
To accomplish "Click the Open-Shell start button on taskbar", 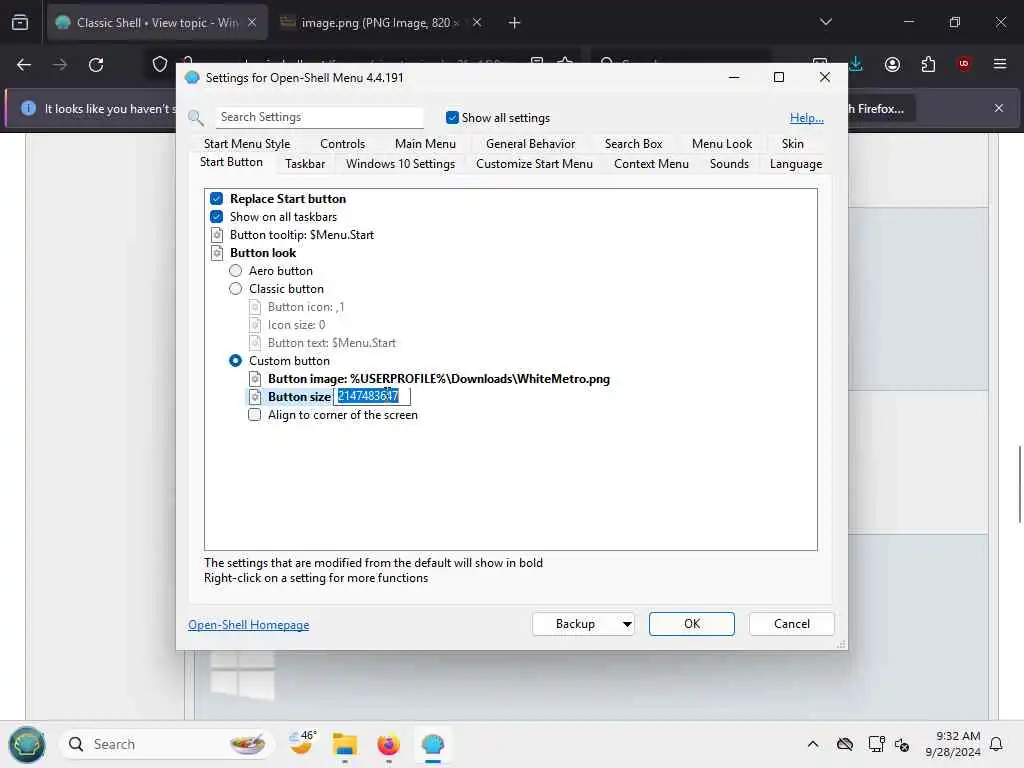I will click(x=27, y=744).
